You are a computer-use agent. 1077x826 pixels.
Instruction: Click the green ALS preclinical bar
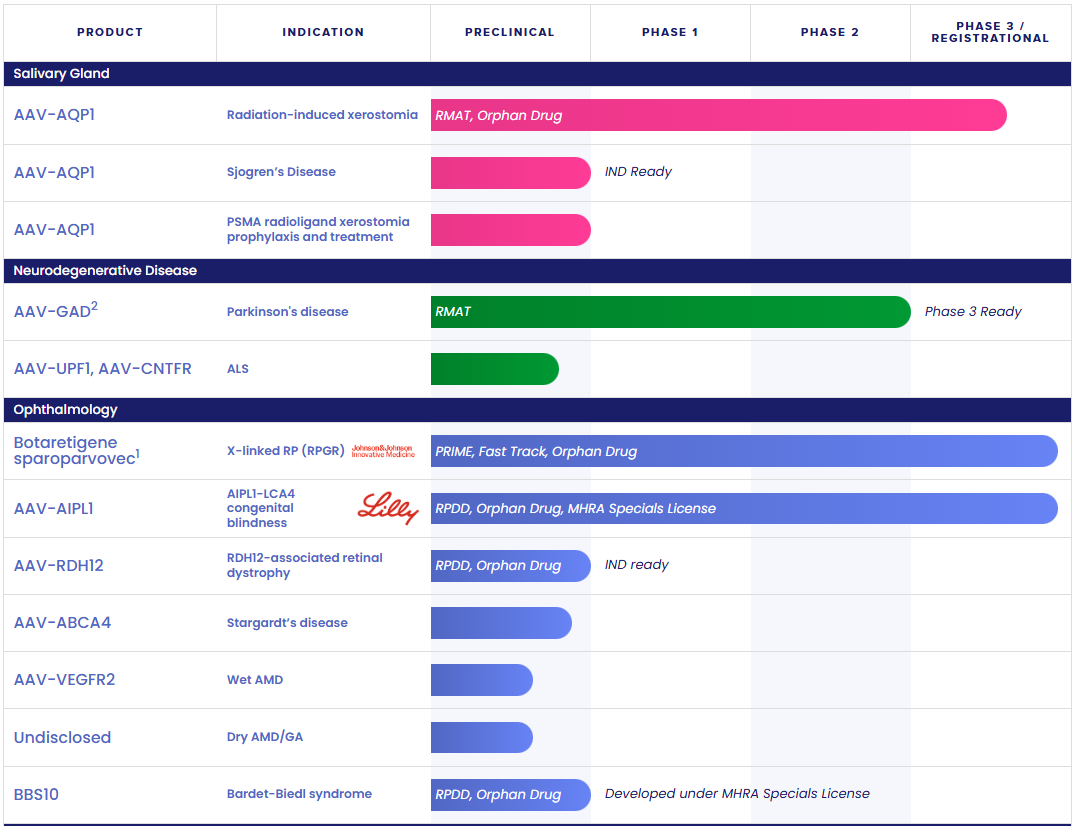point(494,369)
